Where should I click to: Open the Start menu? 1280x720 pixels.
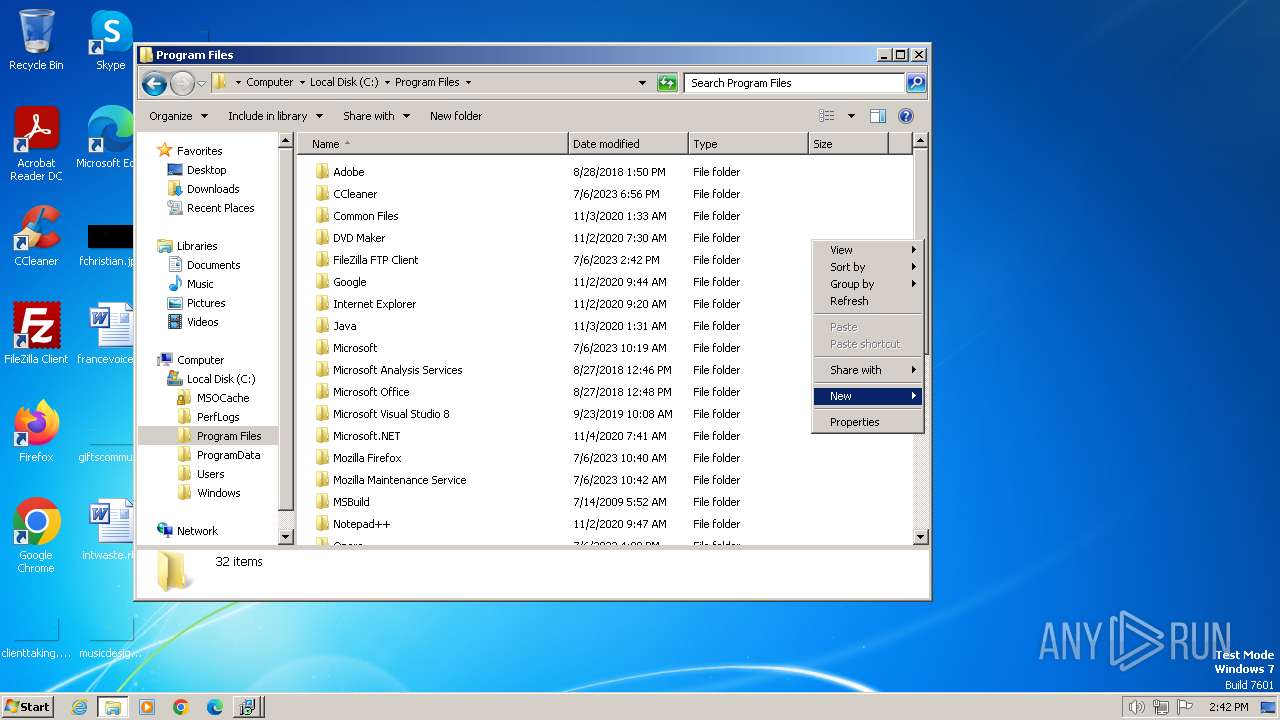point(27,707)
